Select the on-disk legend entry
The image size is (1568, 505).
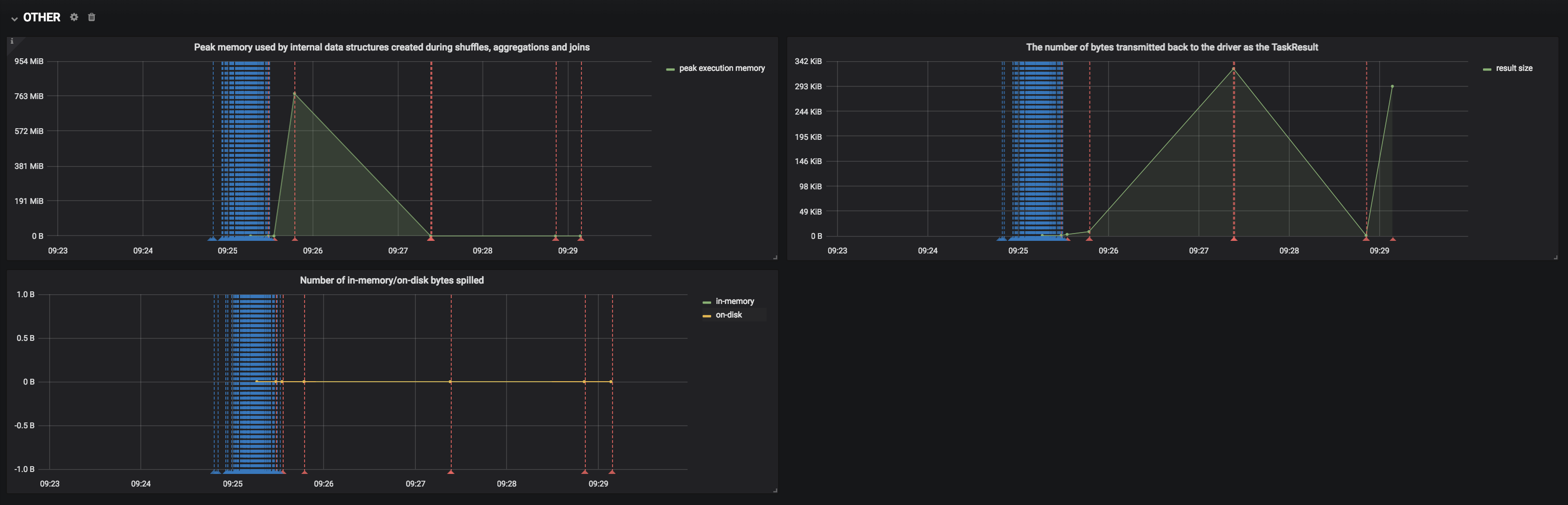point(729,315)
